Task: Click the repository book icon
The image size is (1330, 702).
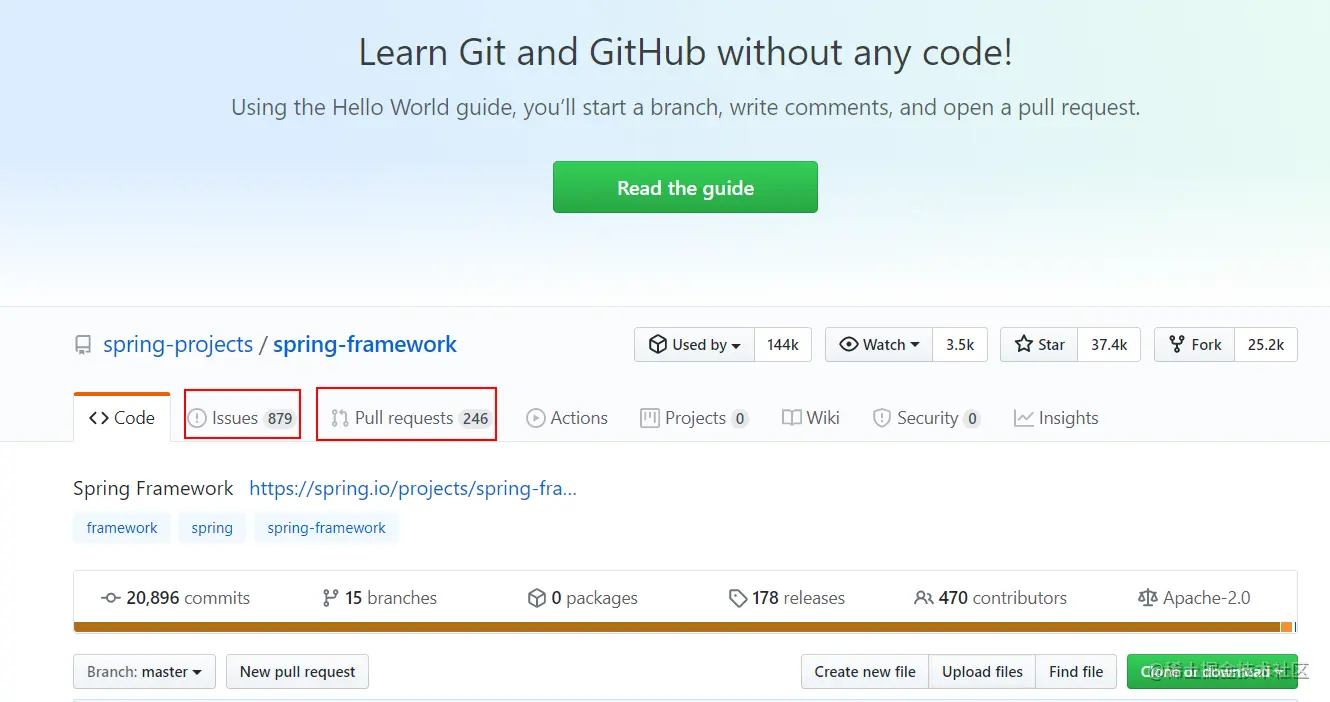Action: [83, 345]
